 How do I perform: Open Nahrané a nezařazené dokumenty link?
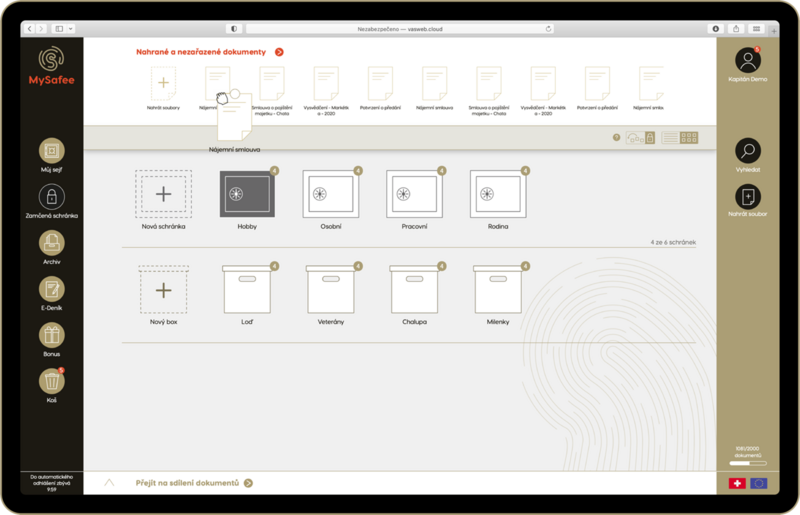tap(201, 52)
